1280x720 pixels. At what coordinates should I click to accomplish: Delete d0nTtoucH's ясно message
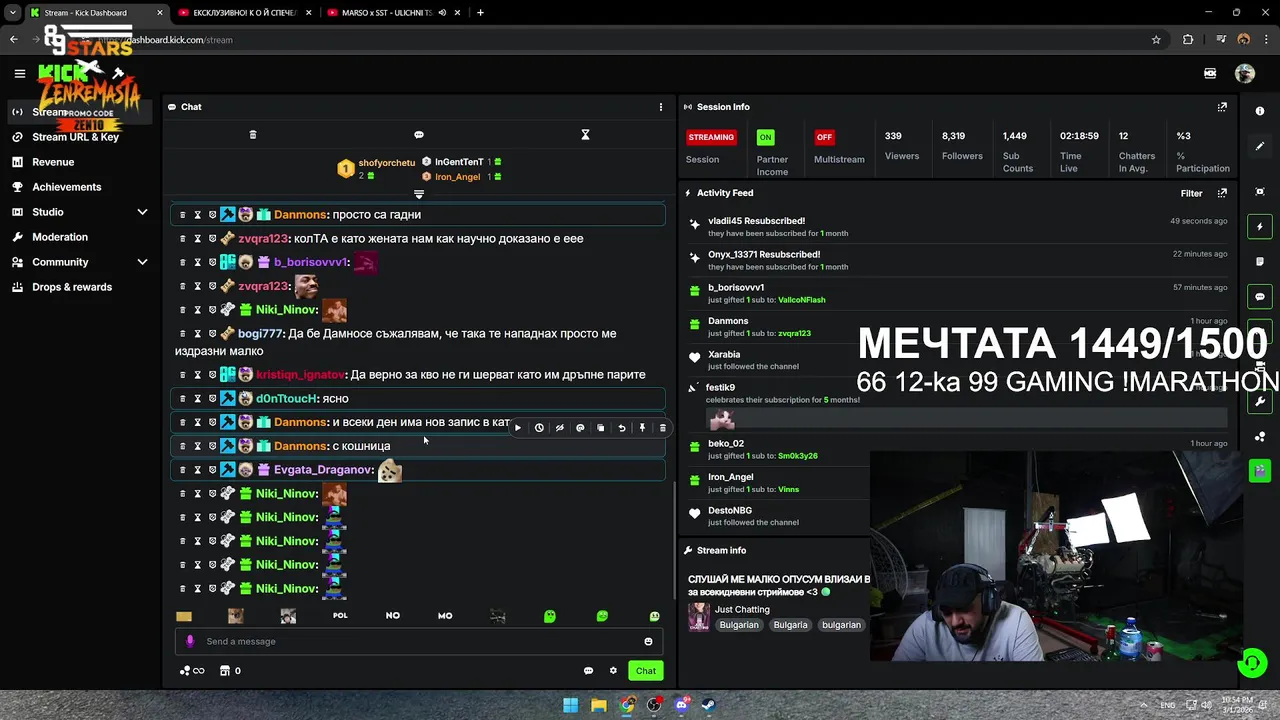pyautogui.click(x=182, y=399)
